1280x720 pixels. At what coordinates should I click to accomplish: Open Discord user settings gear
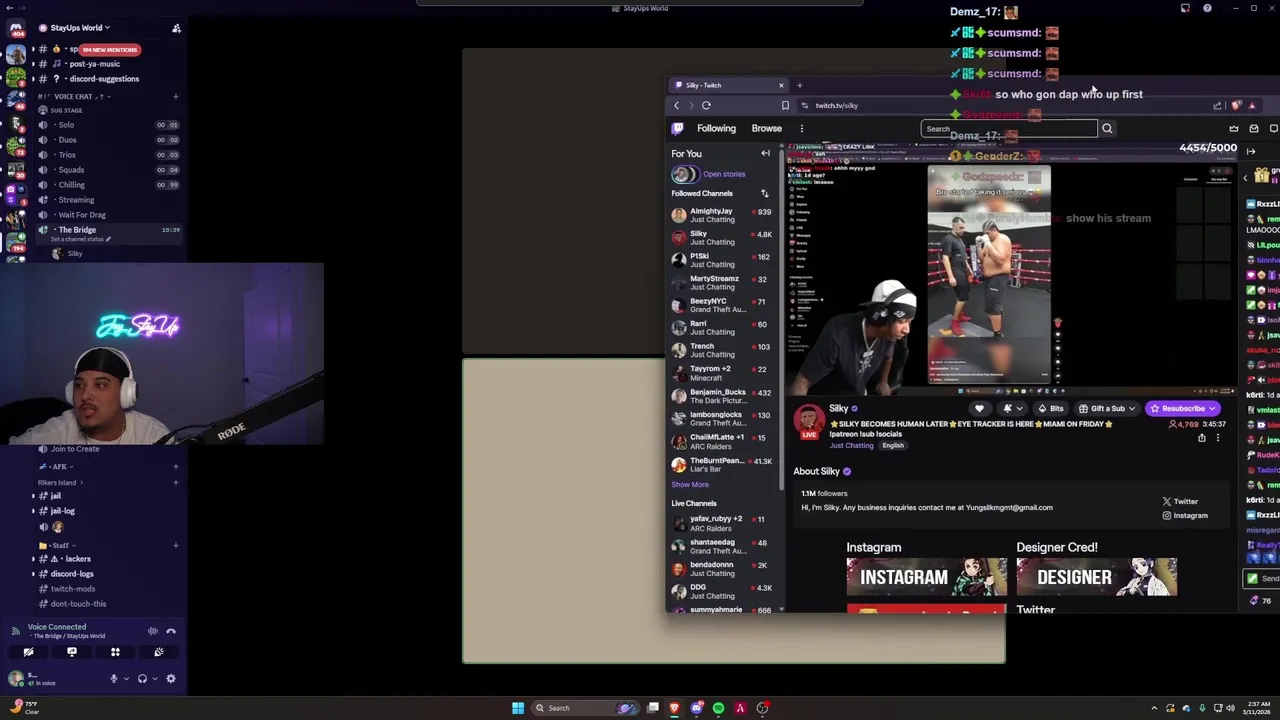[x=171, y=679]
